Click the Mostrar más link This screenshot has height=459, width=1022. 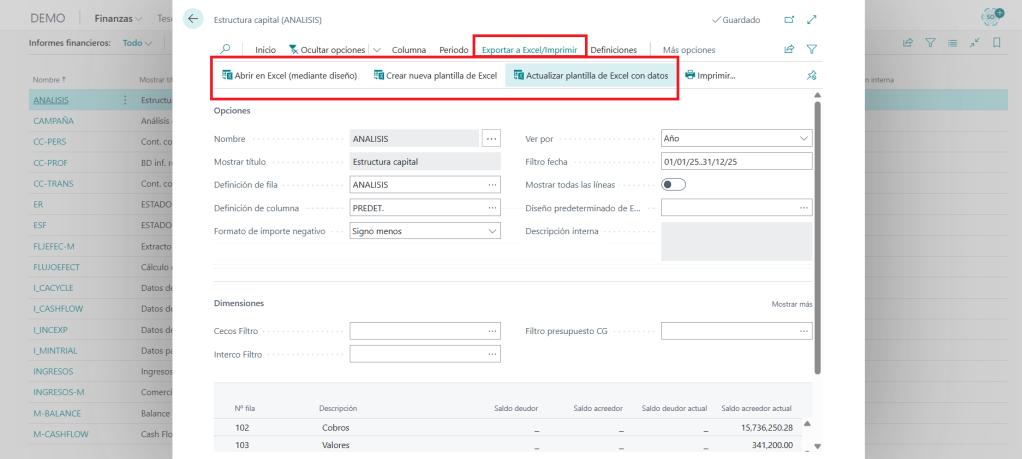pyautogui.click(x=791, y=303)
